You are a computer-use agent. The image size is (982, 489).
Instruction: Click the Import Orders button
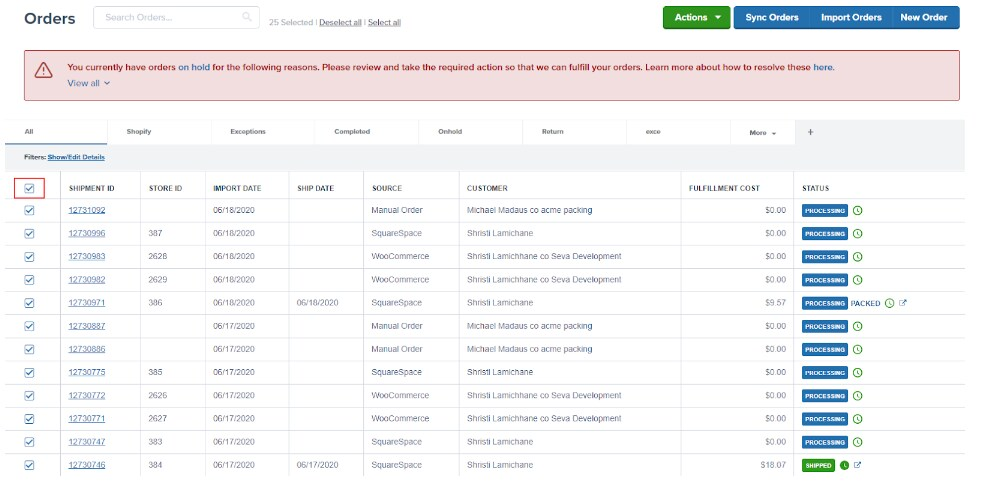[x=851, y=18]
